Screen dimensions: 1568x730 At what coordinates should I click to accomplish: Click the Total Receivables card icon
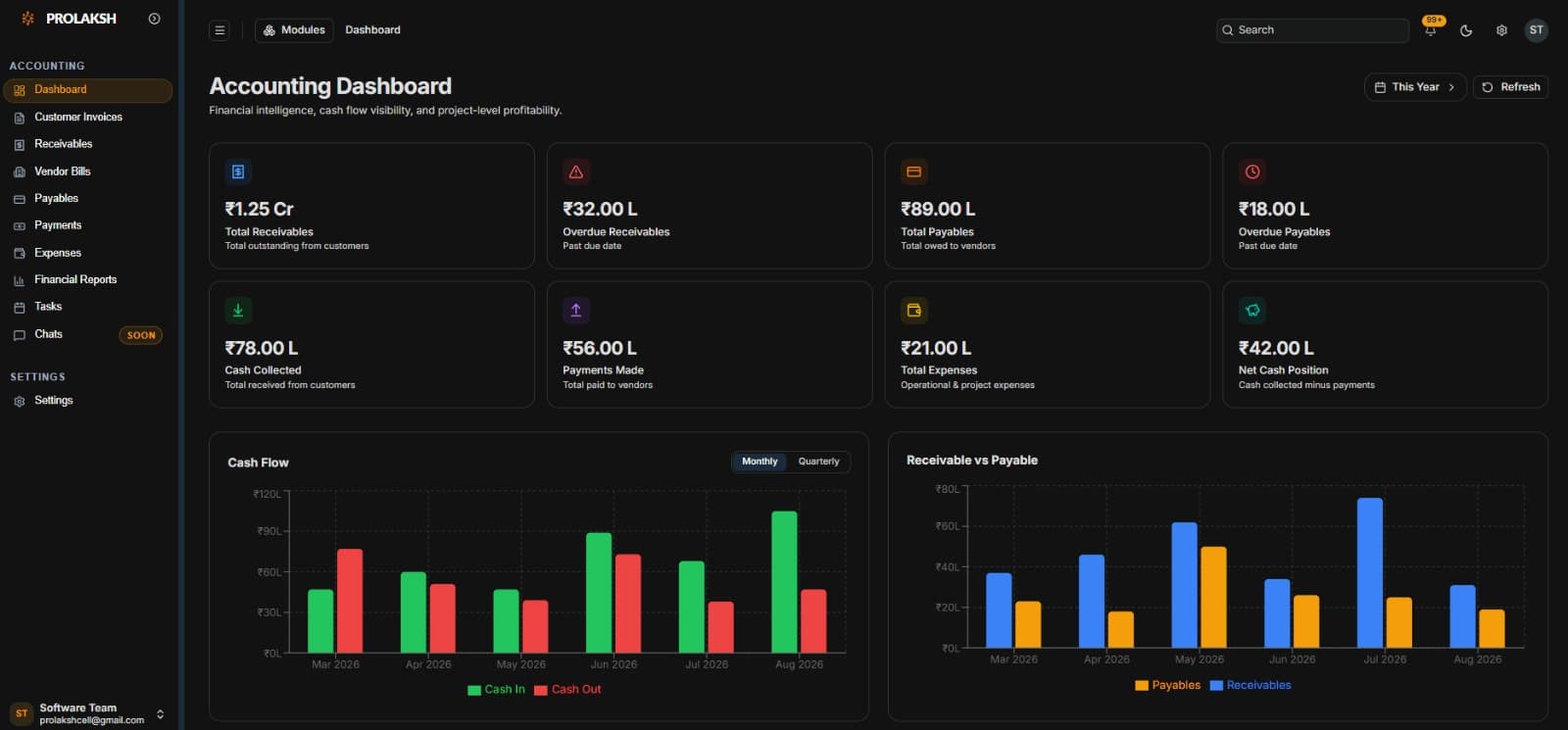click(x=238, y=171)
